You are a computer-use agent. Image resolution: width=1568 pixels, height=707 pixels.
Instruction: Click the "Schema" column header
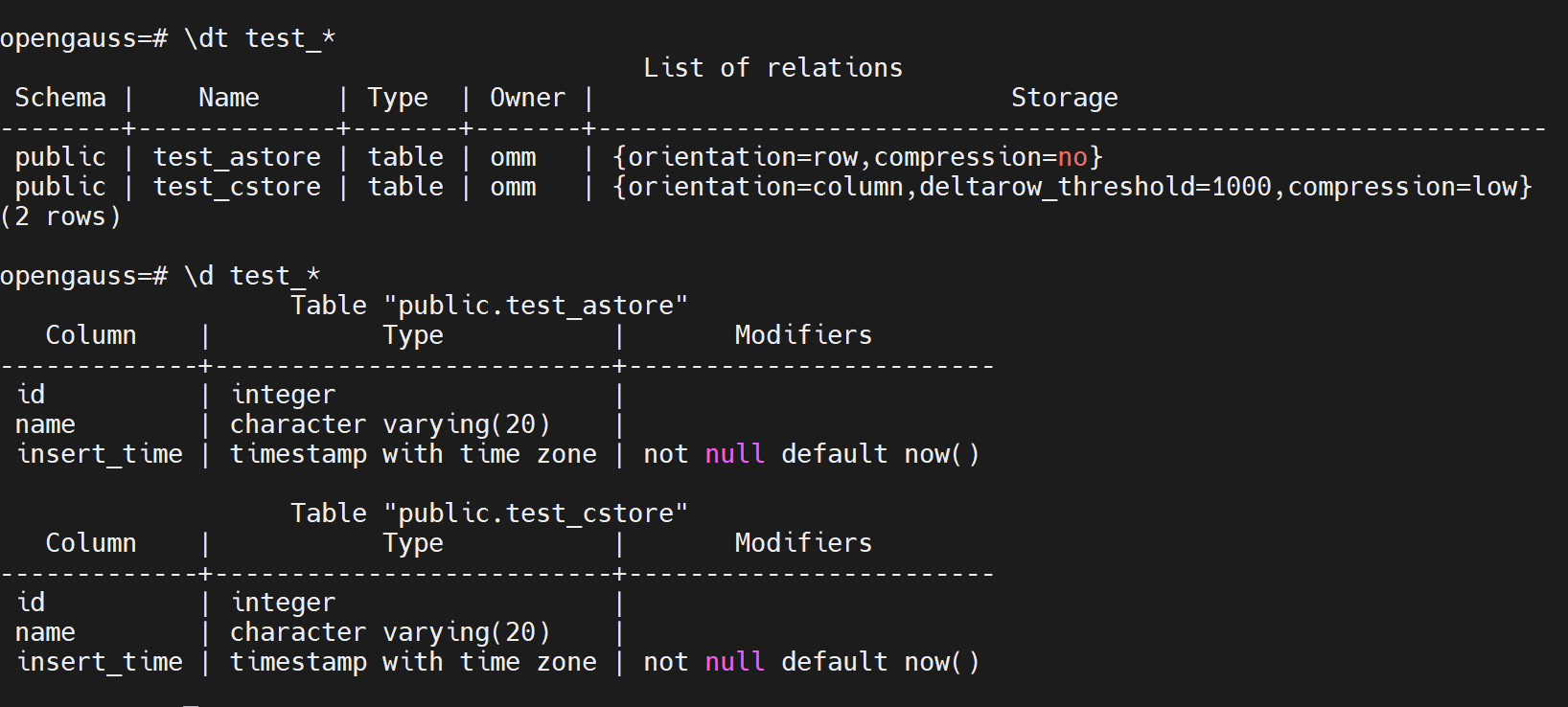[60, 98]
